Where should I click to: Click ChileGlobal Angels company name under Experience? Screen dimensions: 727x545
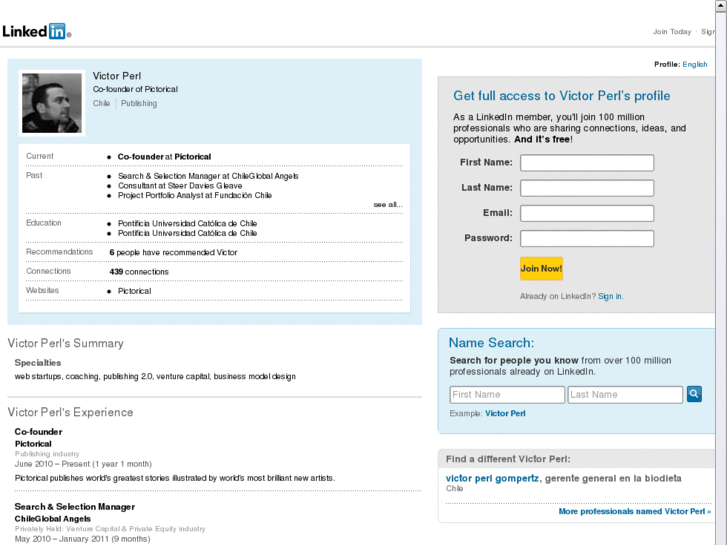point(52,519)
